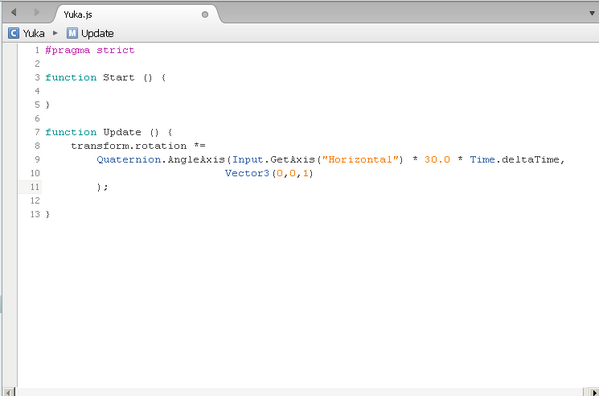The image size is (599, 396).
Task: Click 'AngleAxis' in the code
Action: [x=196, y=160]
